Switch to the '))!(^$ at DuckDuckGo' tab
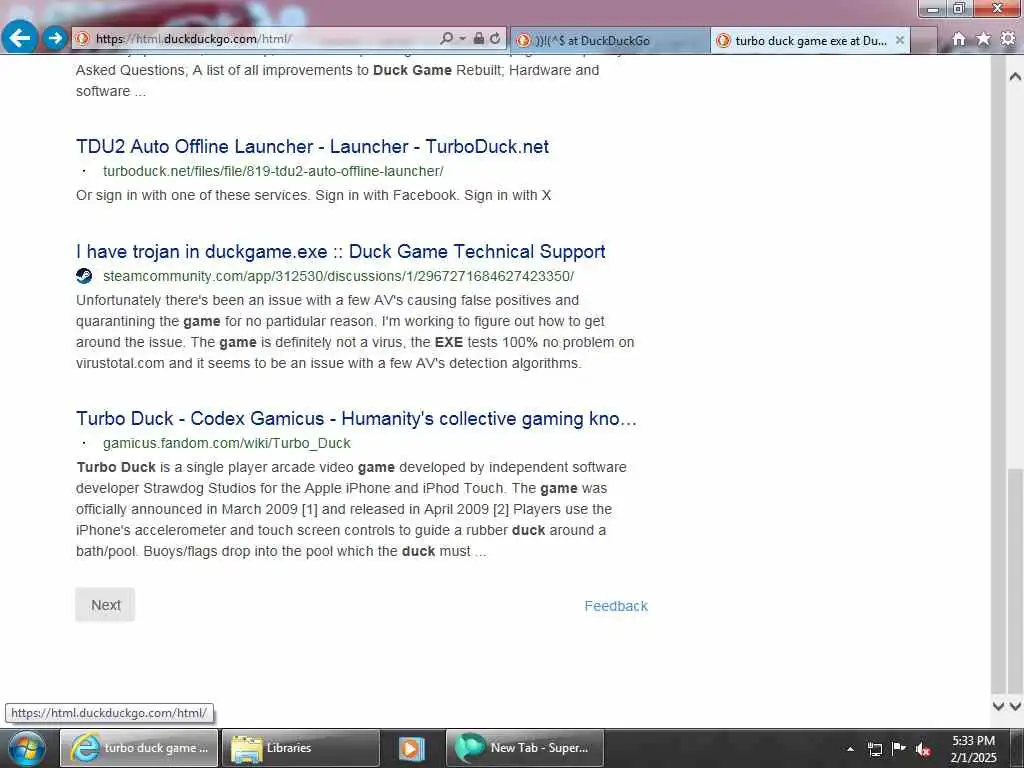 coord(609,40)
